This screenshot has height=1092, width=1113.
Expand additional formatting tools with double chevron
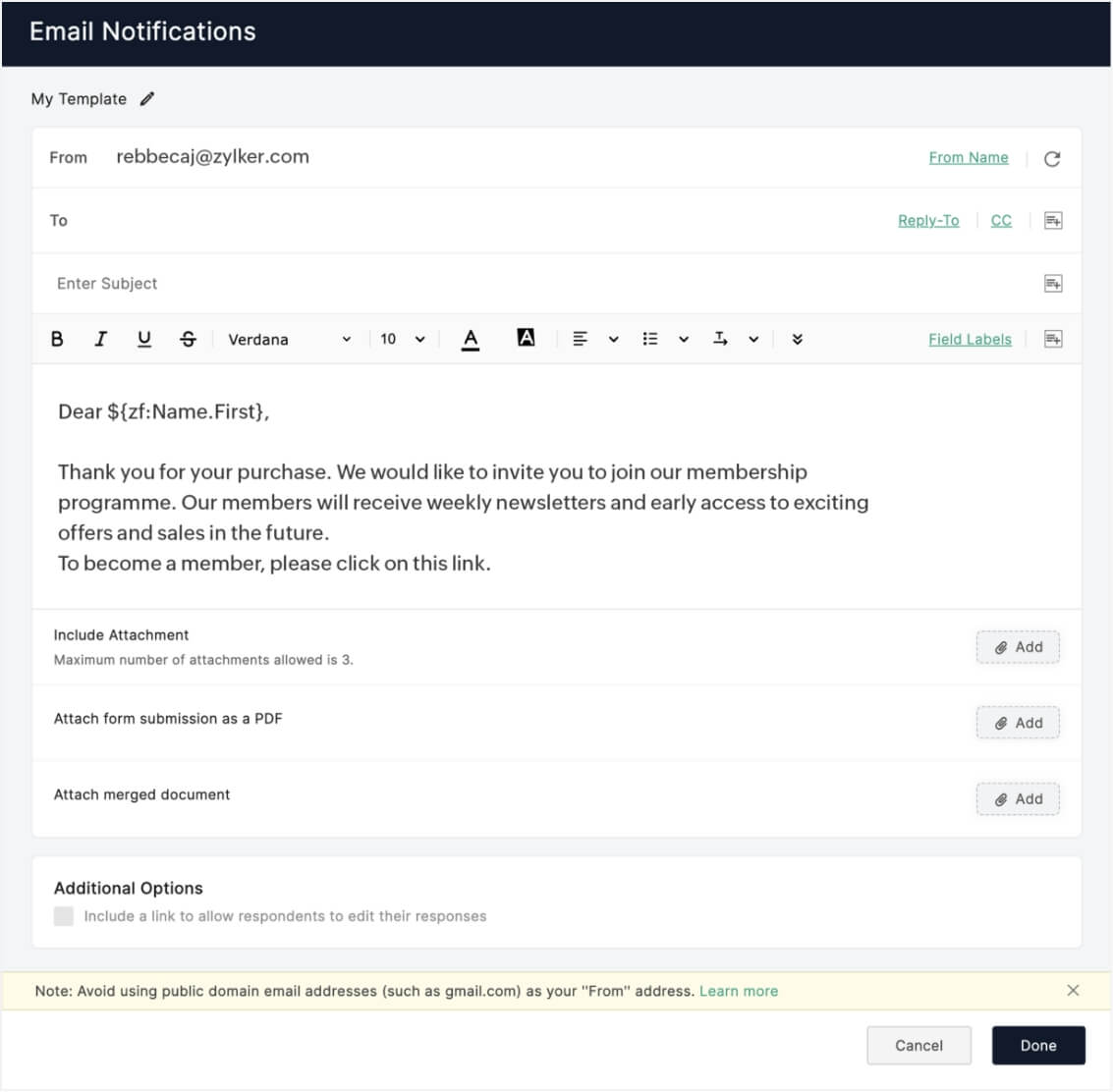(798, 339)
